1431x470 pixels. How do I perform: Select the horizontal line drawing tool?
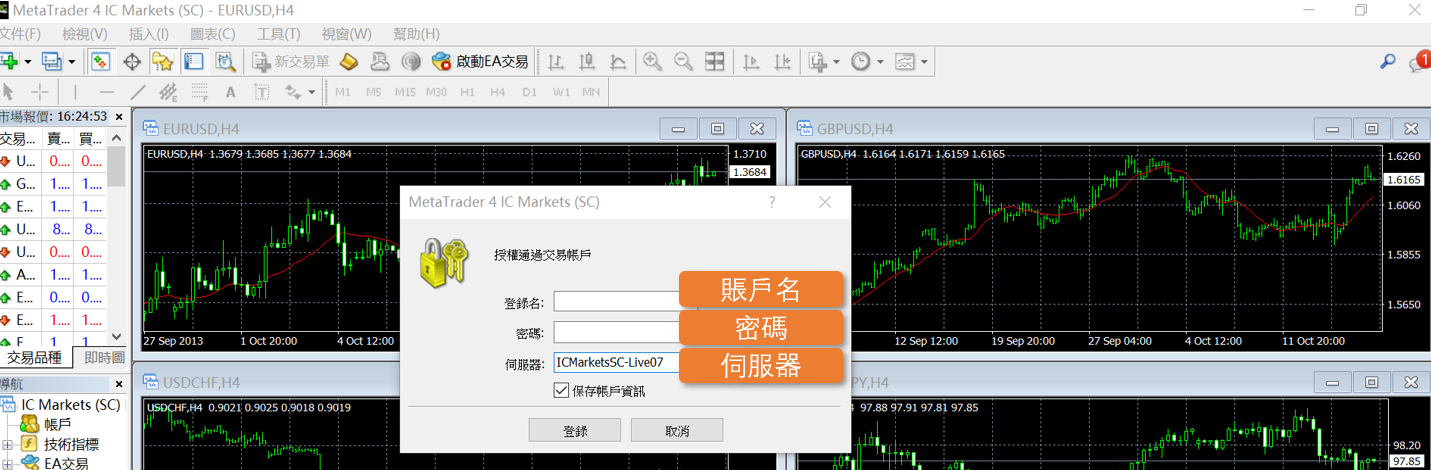click(x=107, y=92)
